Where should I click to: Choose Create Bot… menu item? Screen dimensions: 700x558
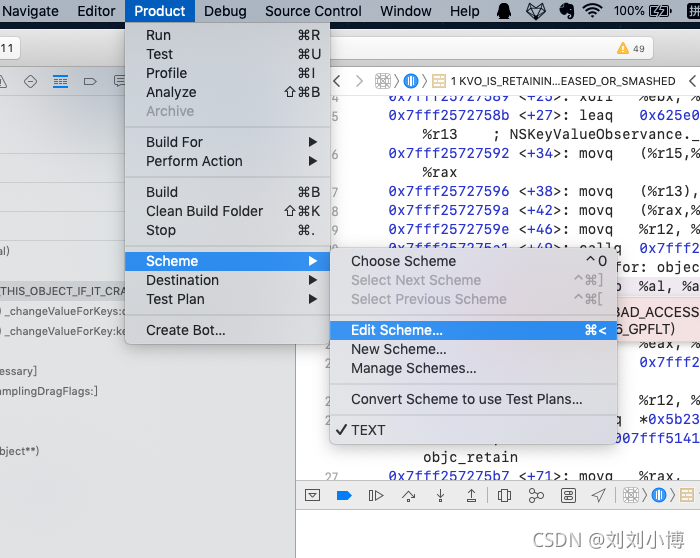(x=228, y=330)
